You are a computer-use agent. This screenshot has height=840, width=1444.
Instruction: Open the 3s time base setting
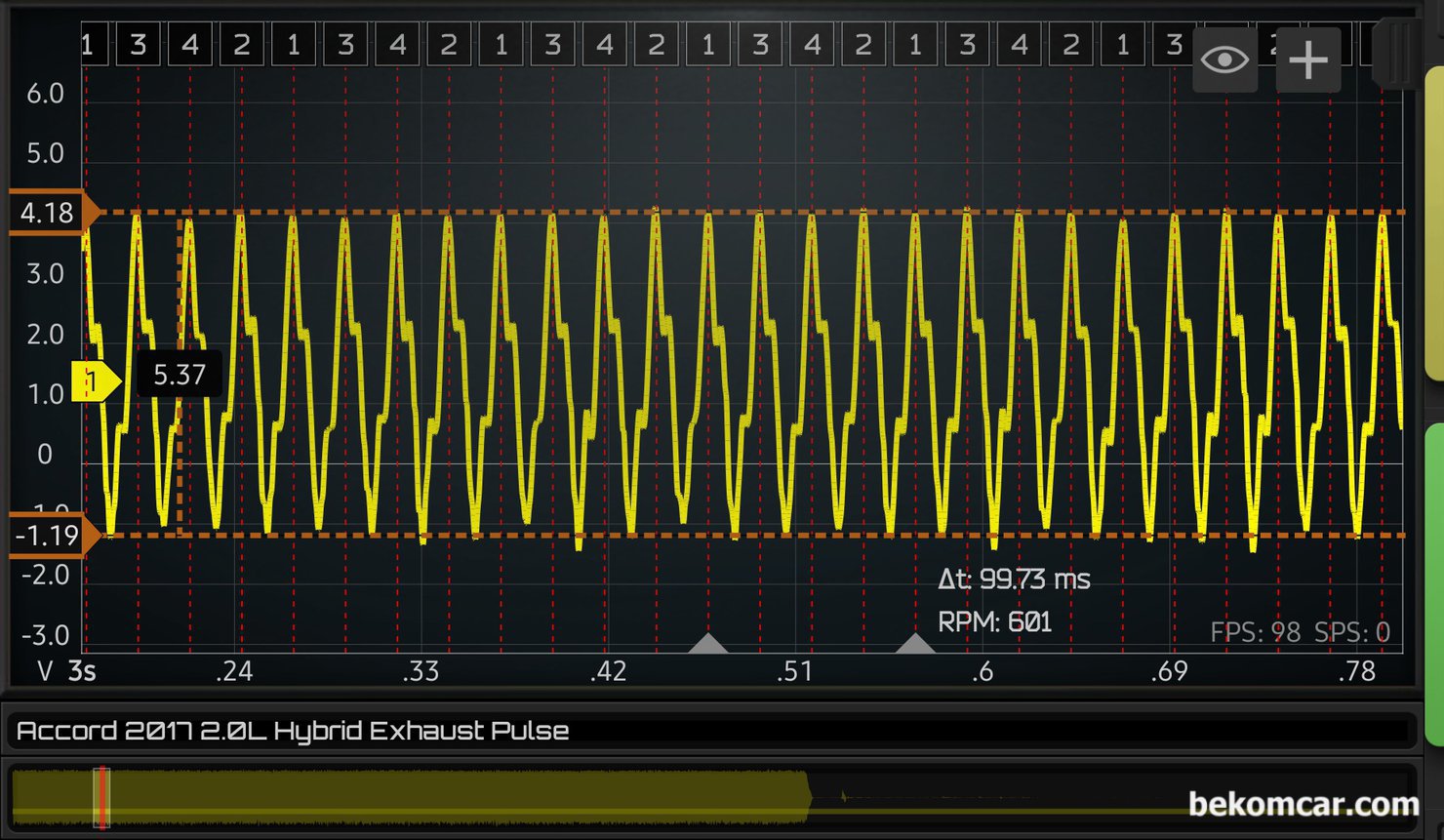pos(82,671)
